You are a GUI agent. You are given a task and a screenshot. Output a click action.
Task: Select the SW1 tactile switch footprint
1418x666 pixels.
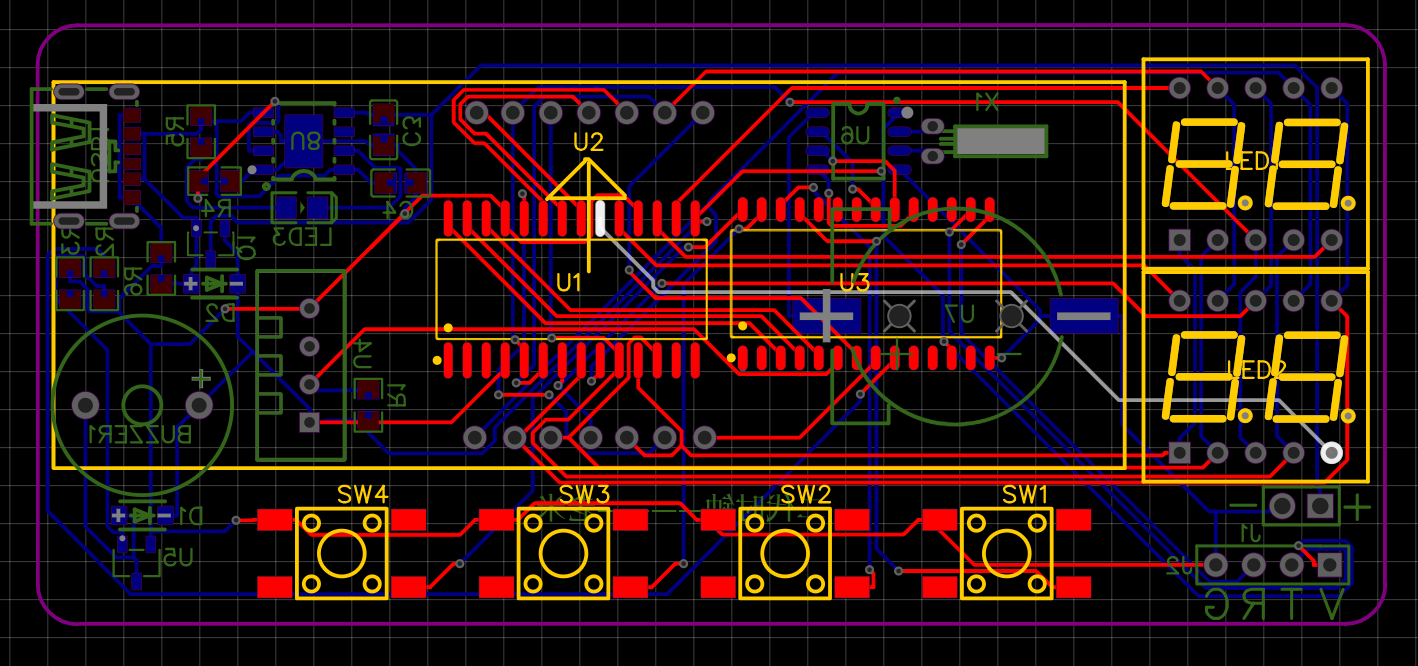[1007, 552]
